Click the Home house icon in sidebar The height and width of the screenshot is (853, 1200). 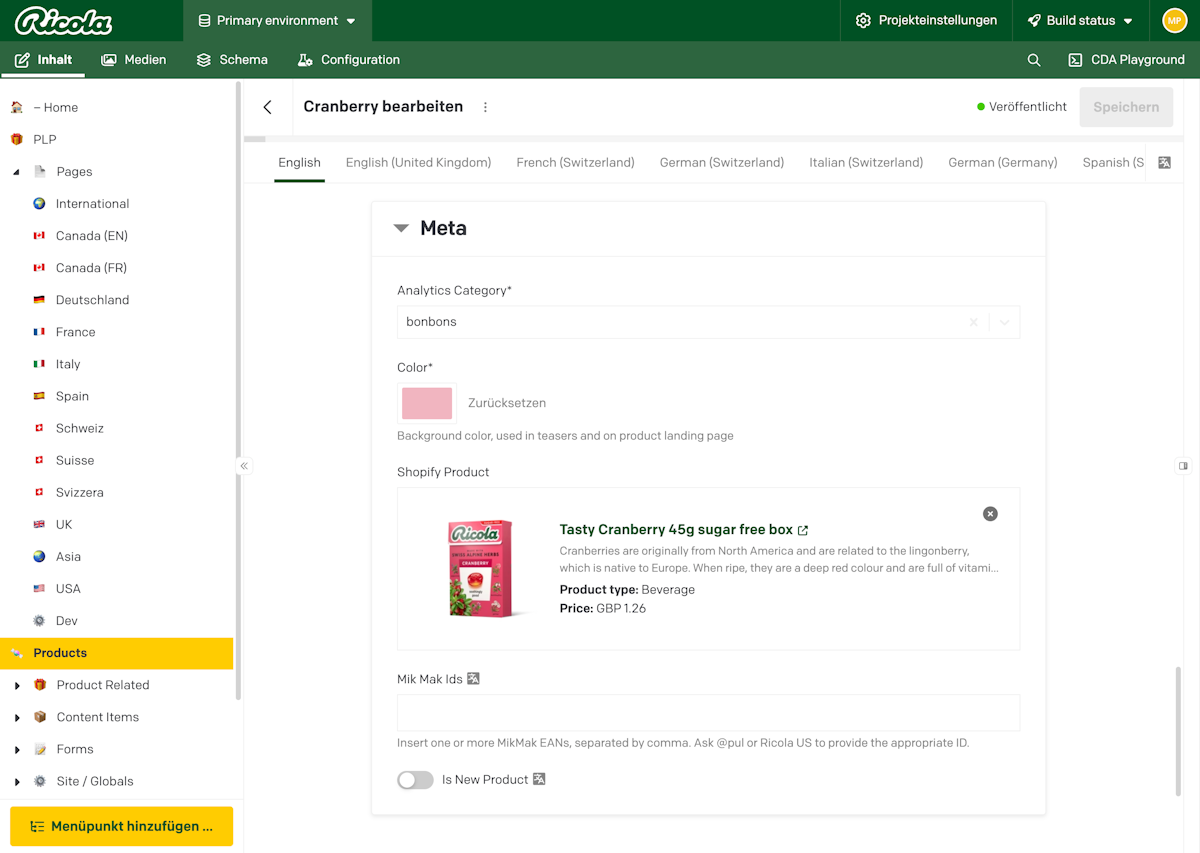(x=16, y=107)
